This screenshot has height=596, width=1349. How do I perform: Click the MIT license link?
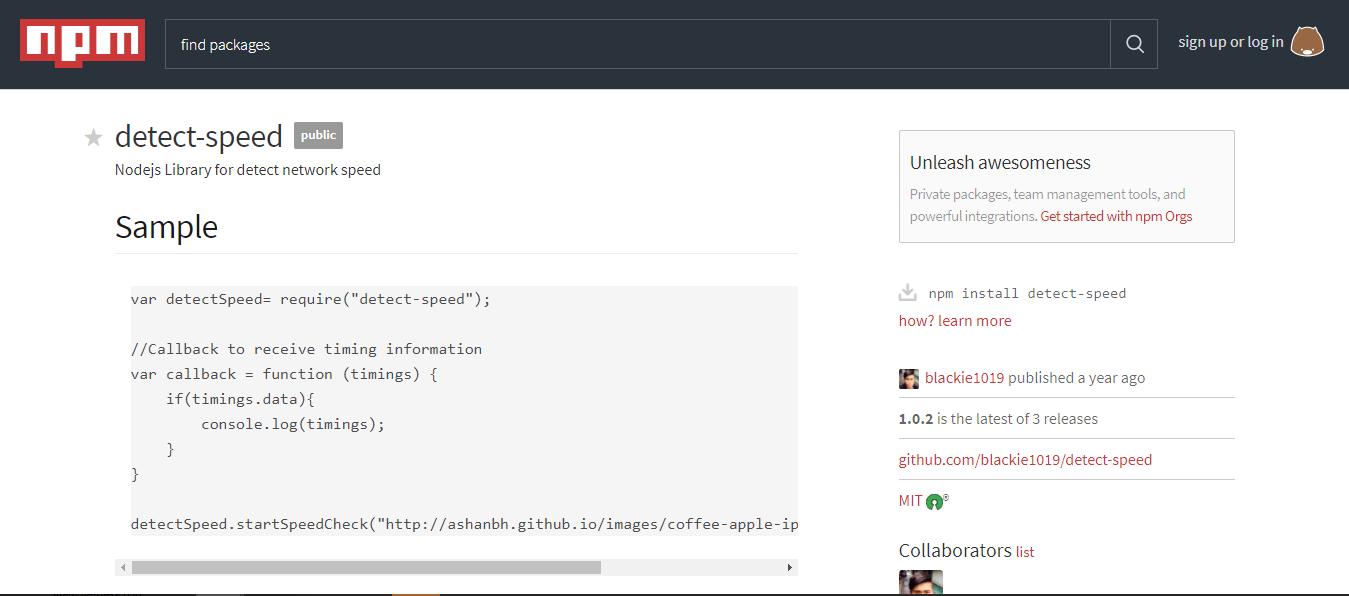(910, 501)
